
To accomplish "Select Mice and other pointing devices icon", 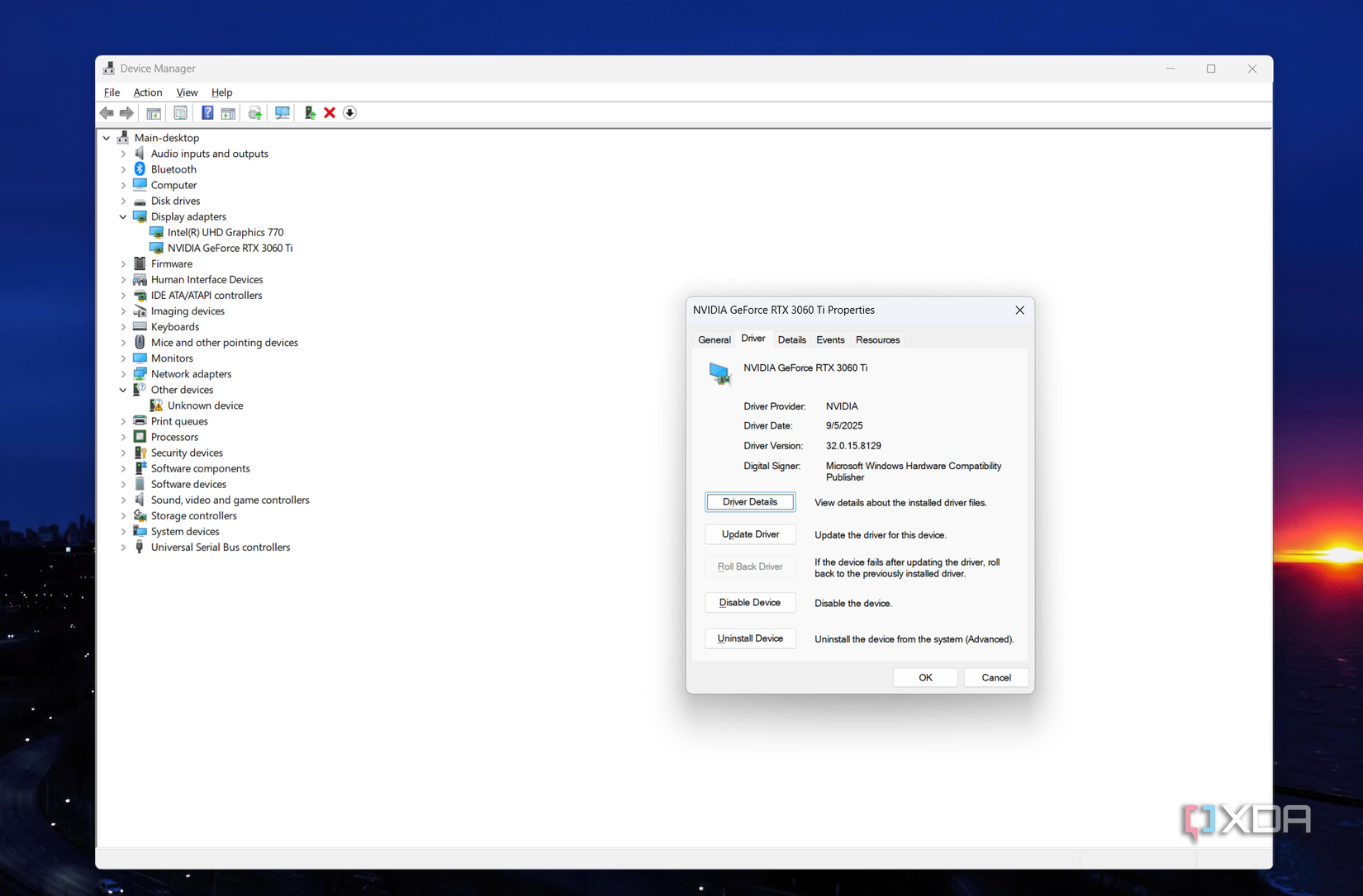I will [x=140, y=343].
